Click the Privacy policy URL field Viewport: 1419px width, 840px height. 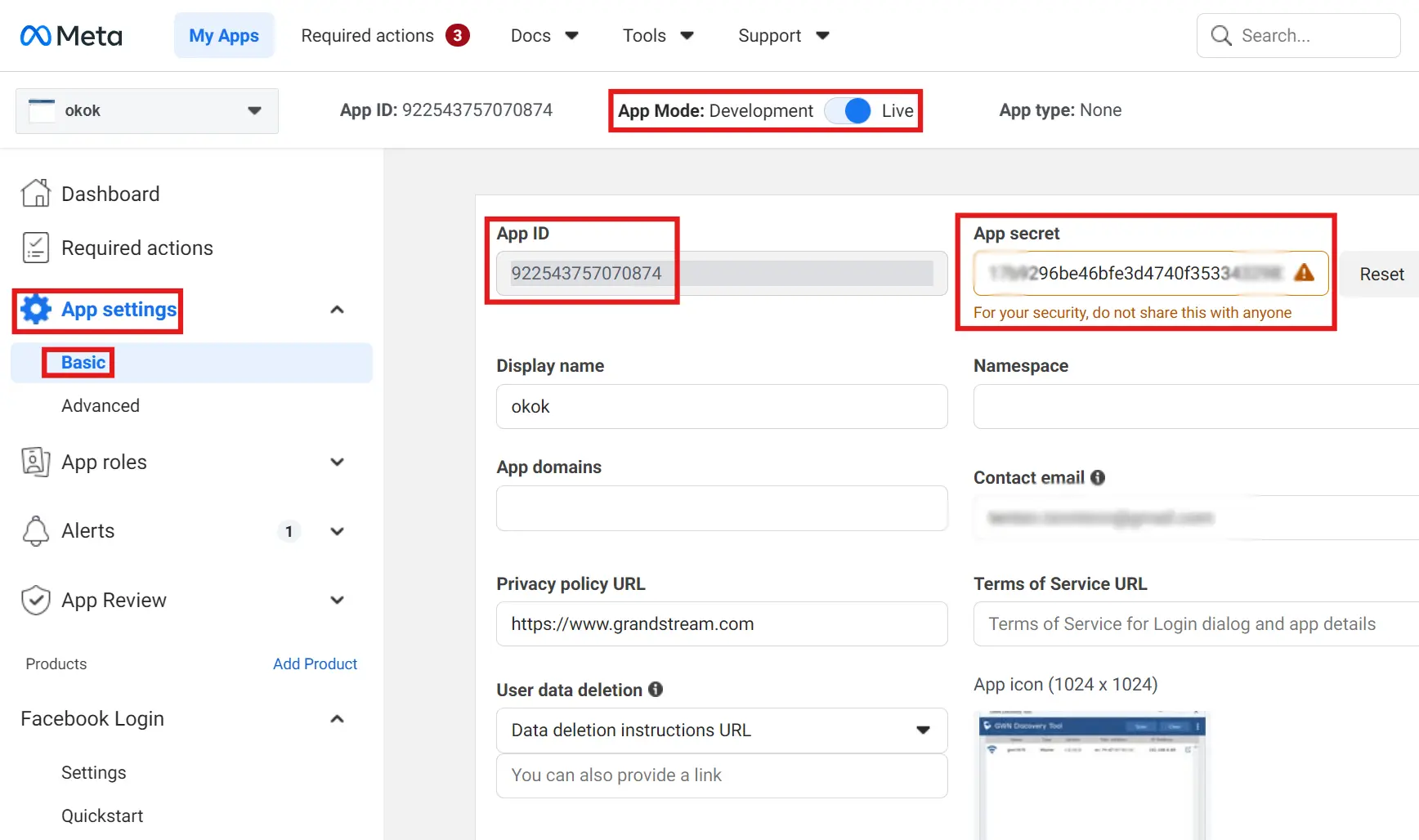coord(722,624)
